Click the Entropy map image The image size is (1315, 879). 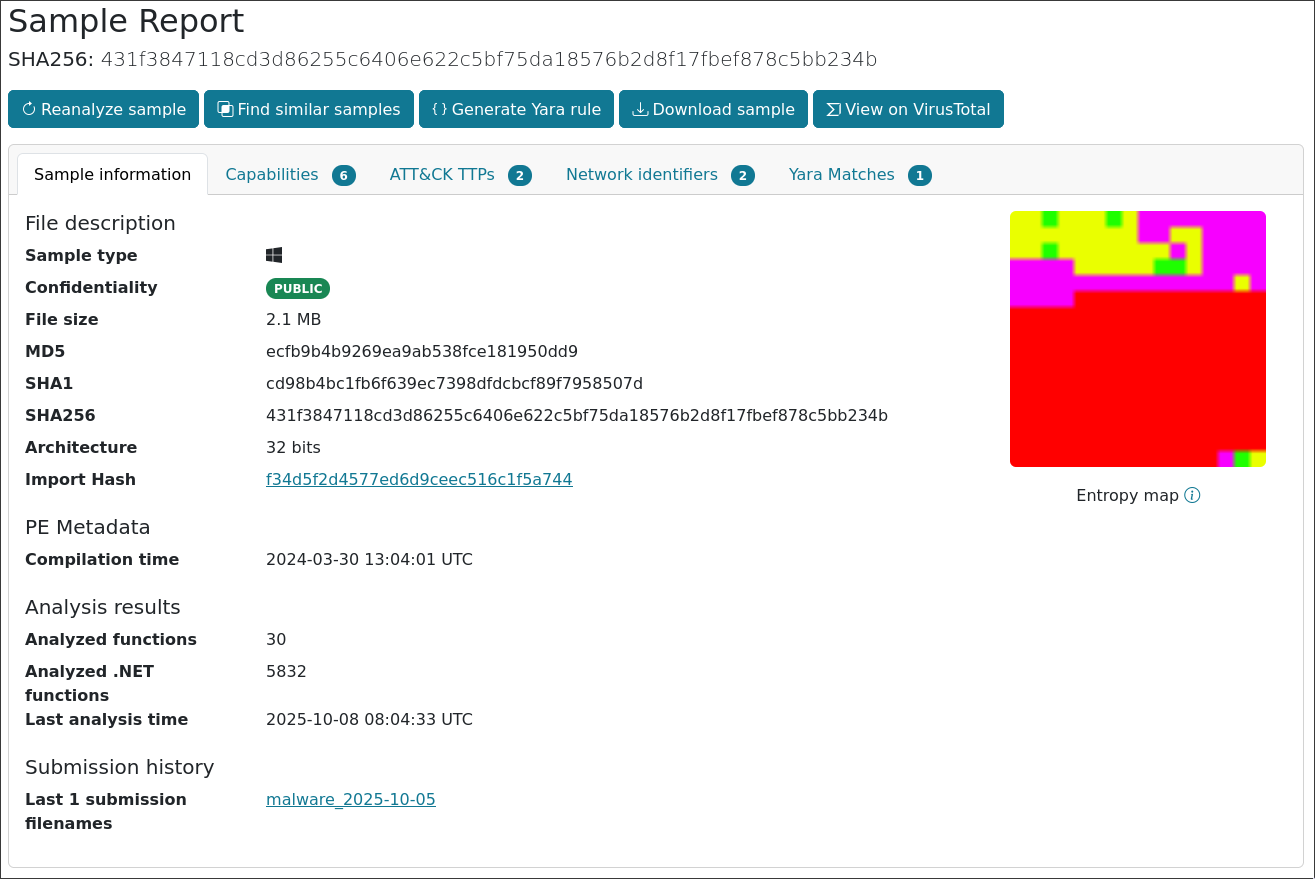coord(1138,339)
